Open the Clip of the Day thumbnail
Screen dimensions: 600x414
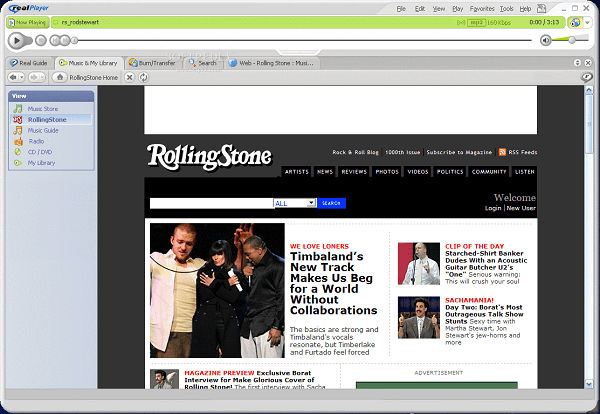419,264
